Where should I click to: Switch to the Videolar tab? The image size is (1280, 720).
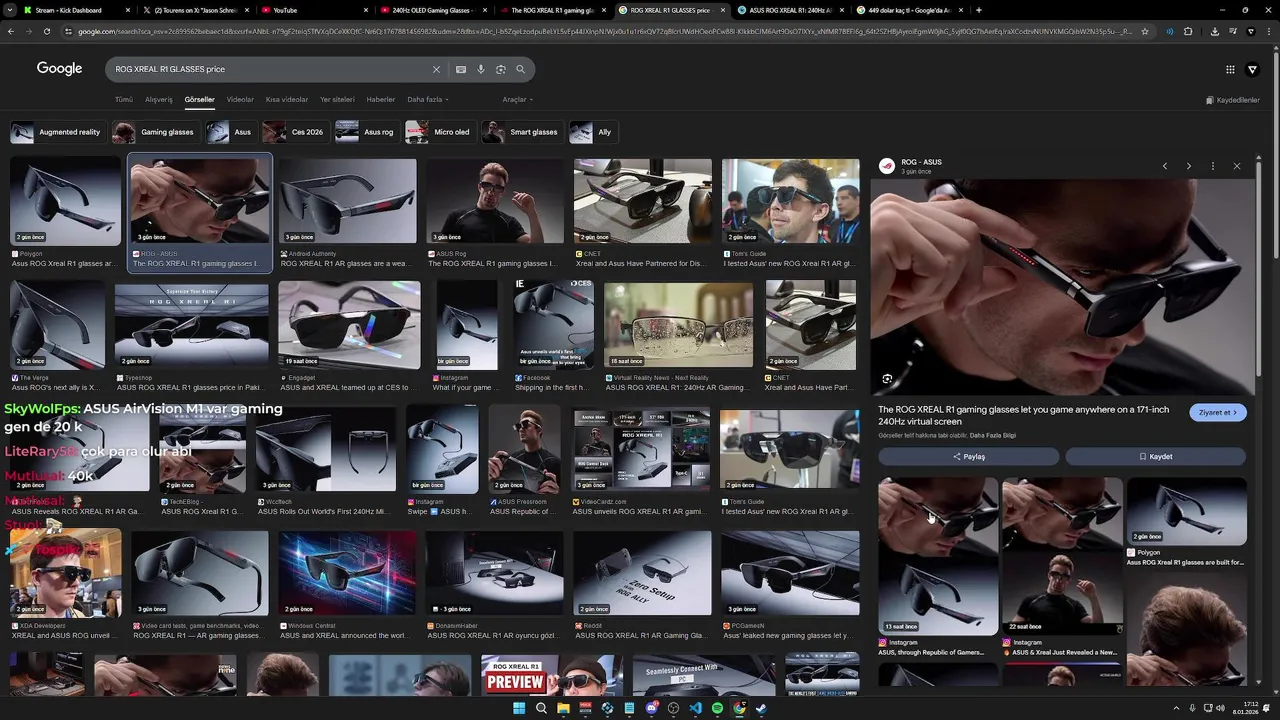240,100
